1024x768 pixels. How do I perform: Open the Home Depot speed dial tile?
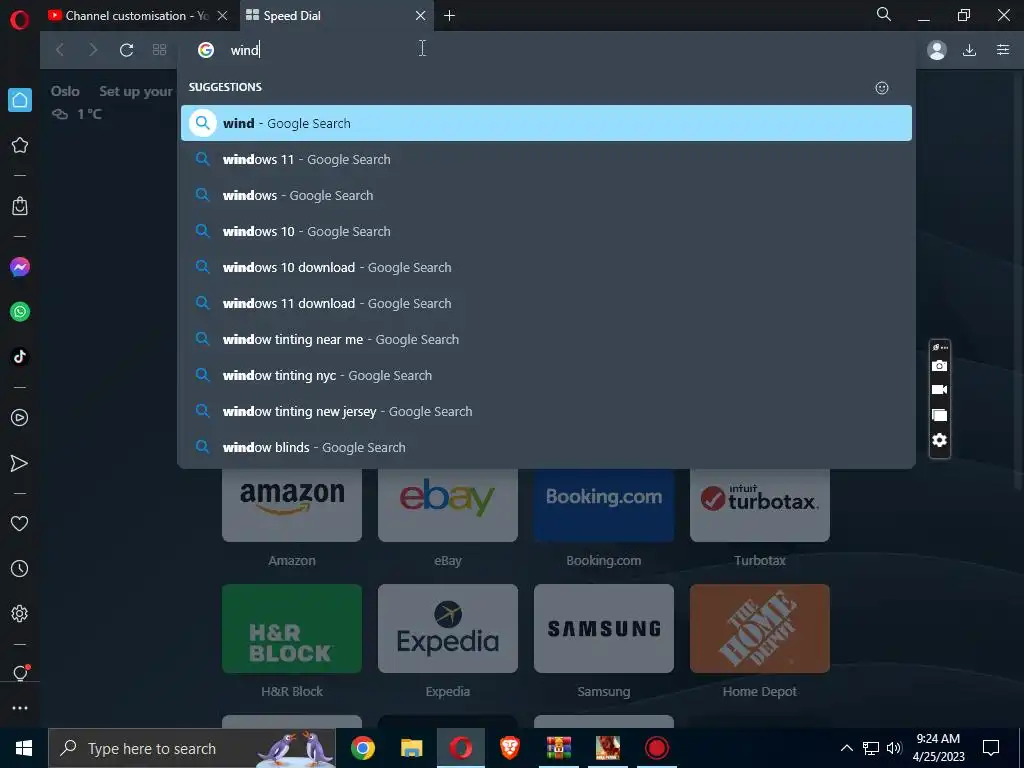(760, 628)
